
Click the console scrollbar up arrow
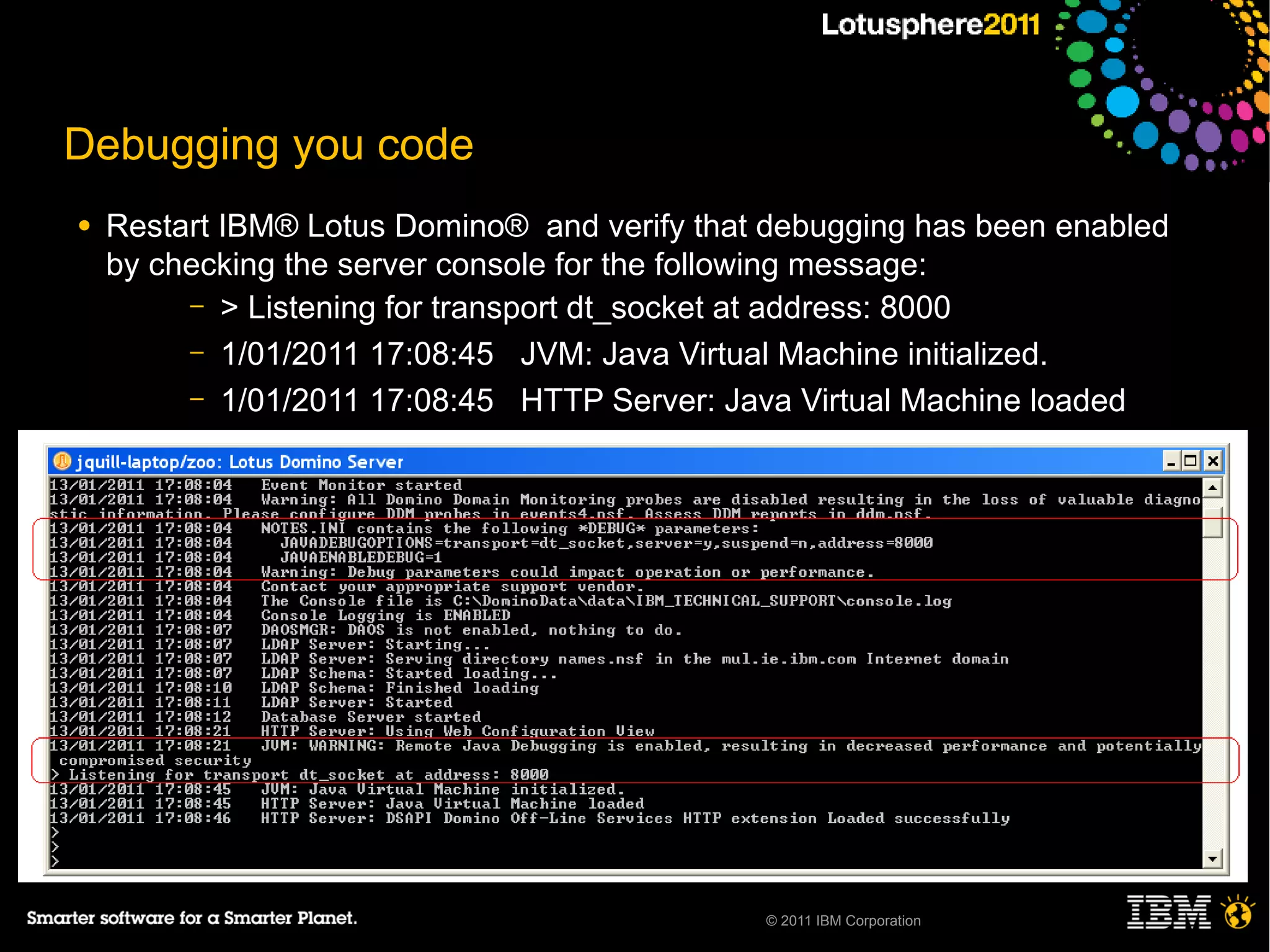pyautogui.click(x=1212, y=487)
